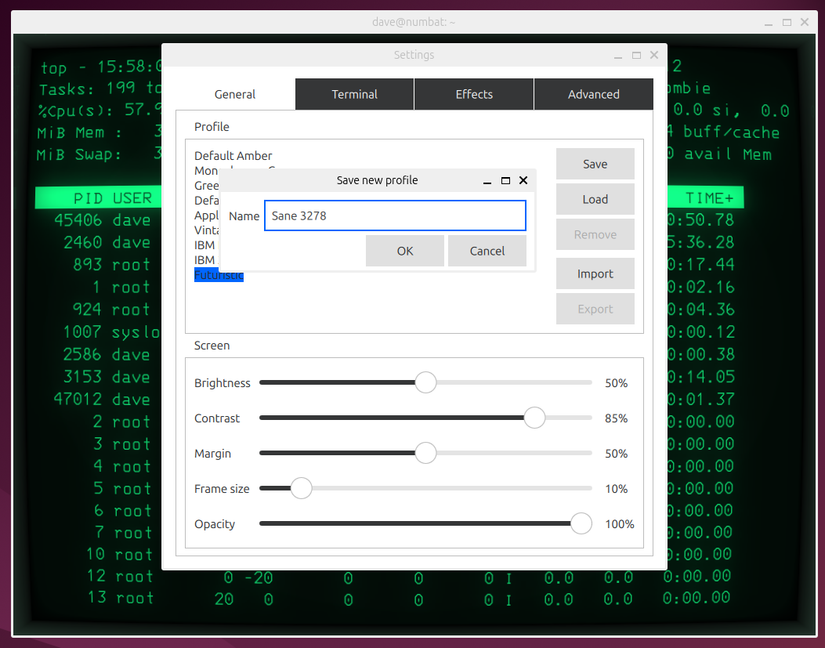Close the Settings window

tap(654, 55)
